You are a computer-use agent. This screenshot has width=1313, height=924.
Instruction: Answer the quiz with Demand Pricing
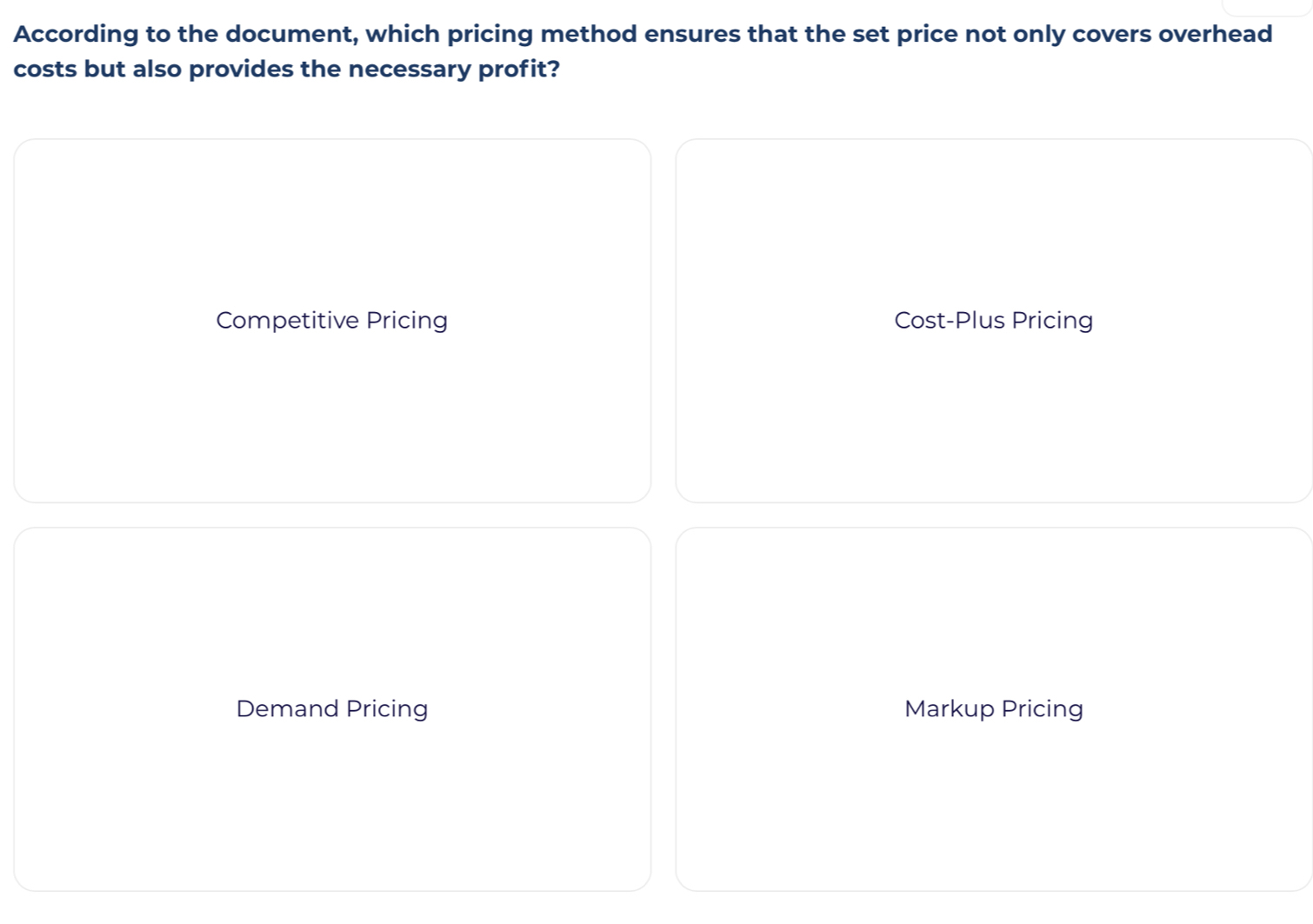pos(331,782)
